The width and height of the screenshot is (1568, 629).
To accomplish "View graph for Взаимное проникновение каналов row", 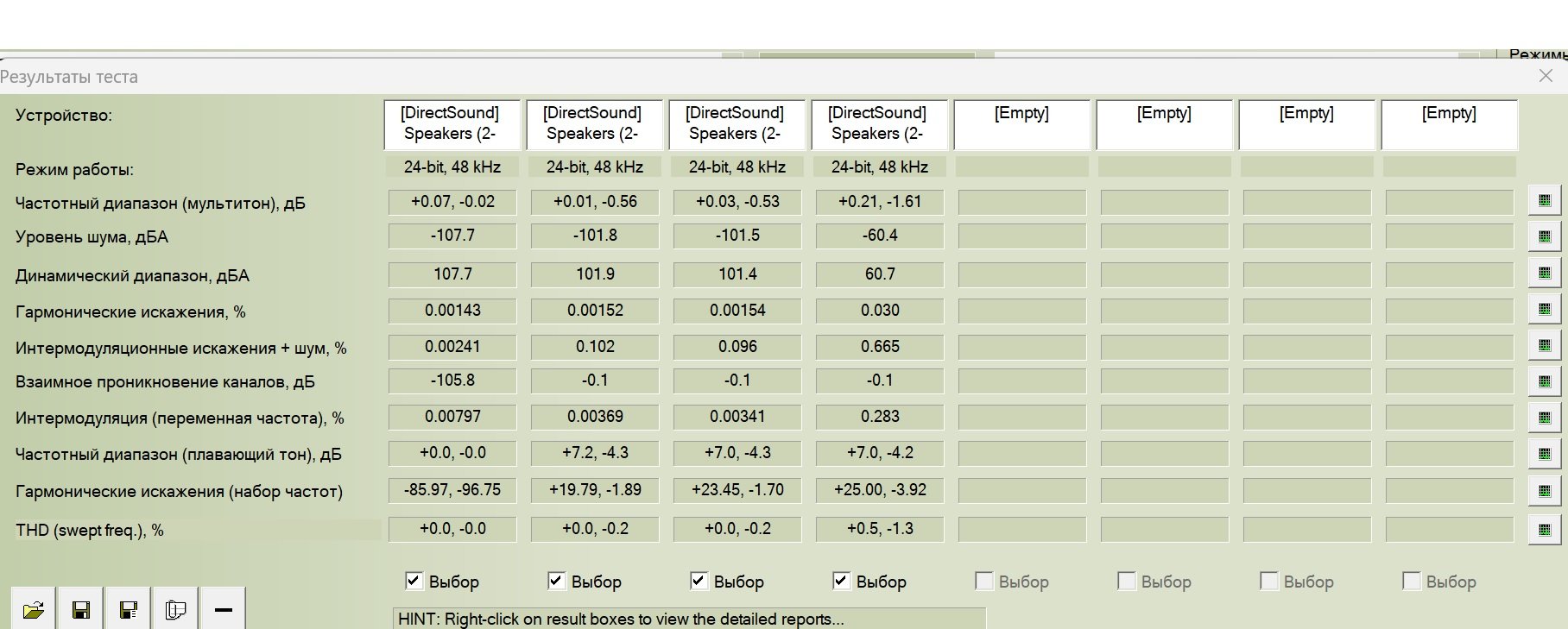I will 1544,381.
